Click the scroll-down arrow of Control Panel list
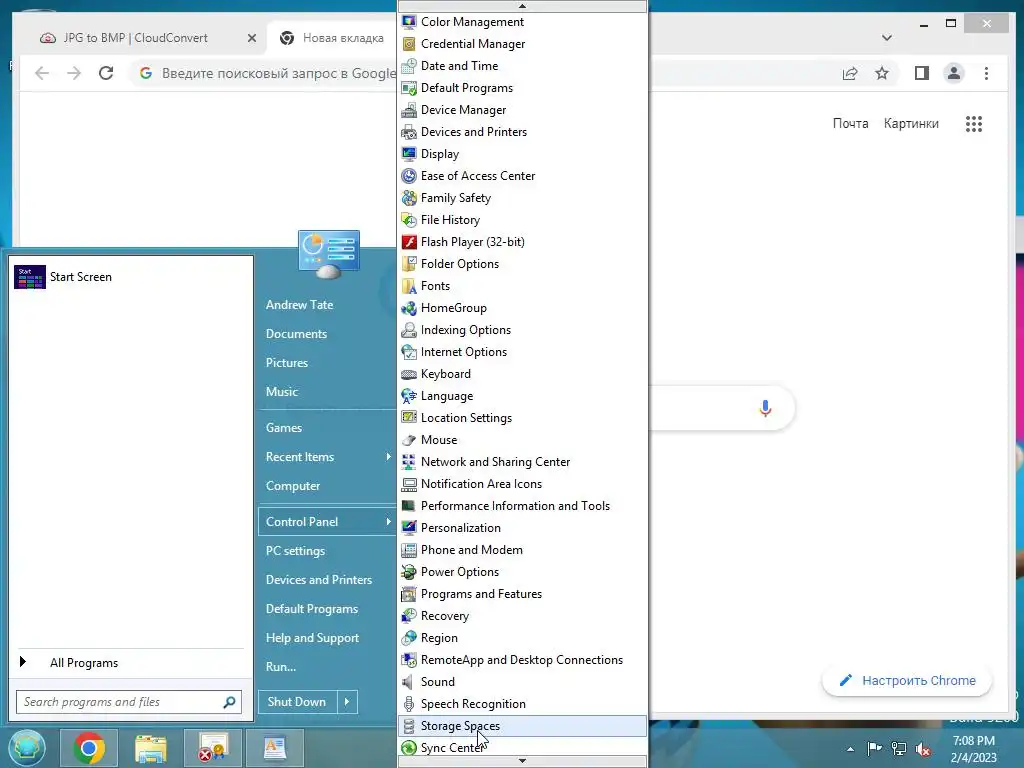The height and width of the screenshot is (768, 1024). click(x=522, y=761)
